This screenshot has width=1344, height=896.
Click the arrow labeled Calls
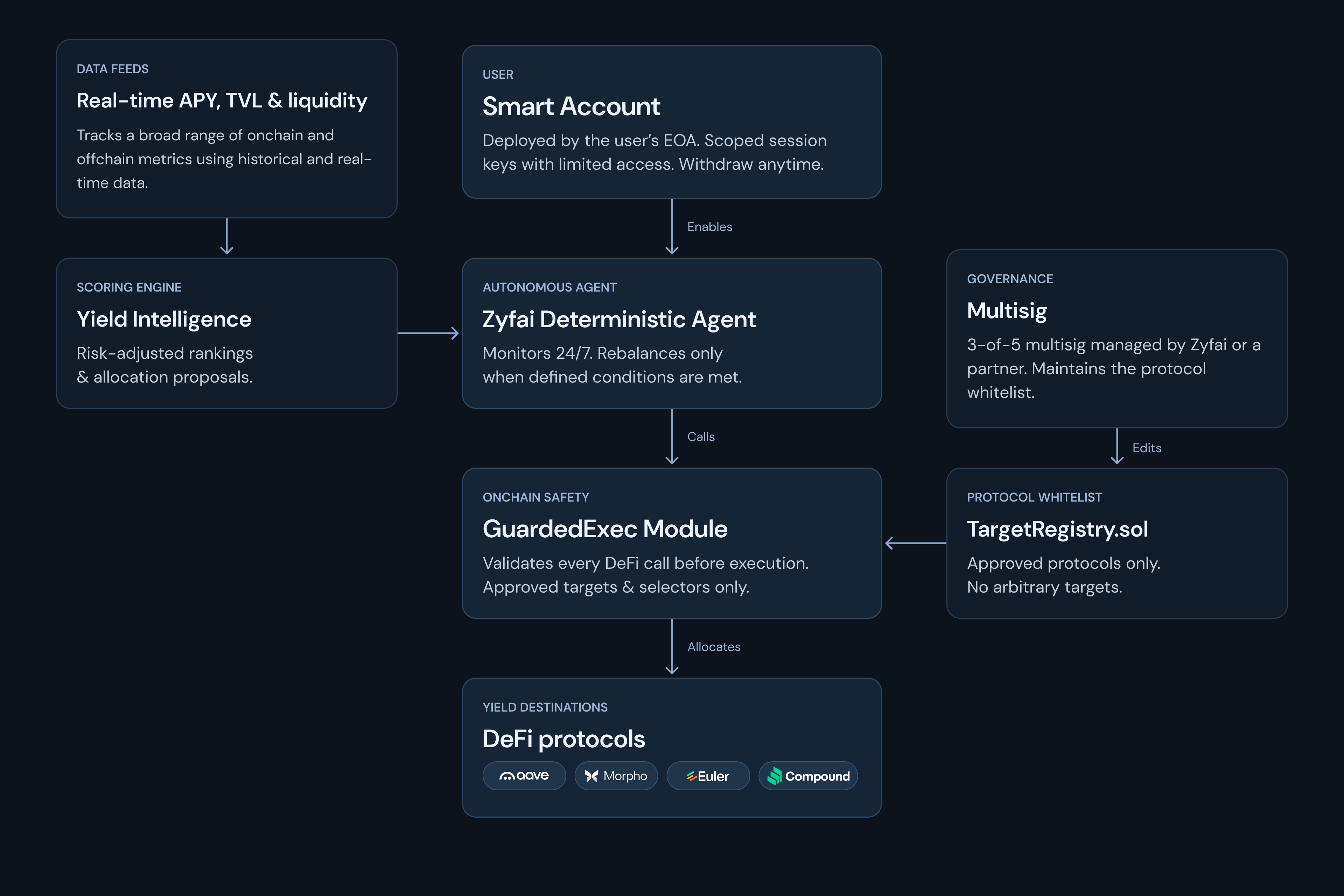[x=672, y=436]
